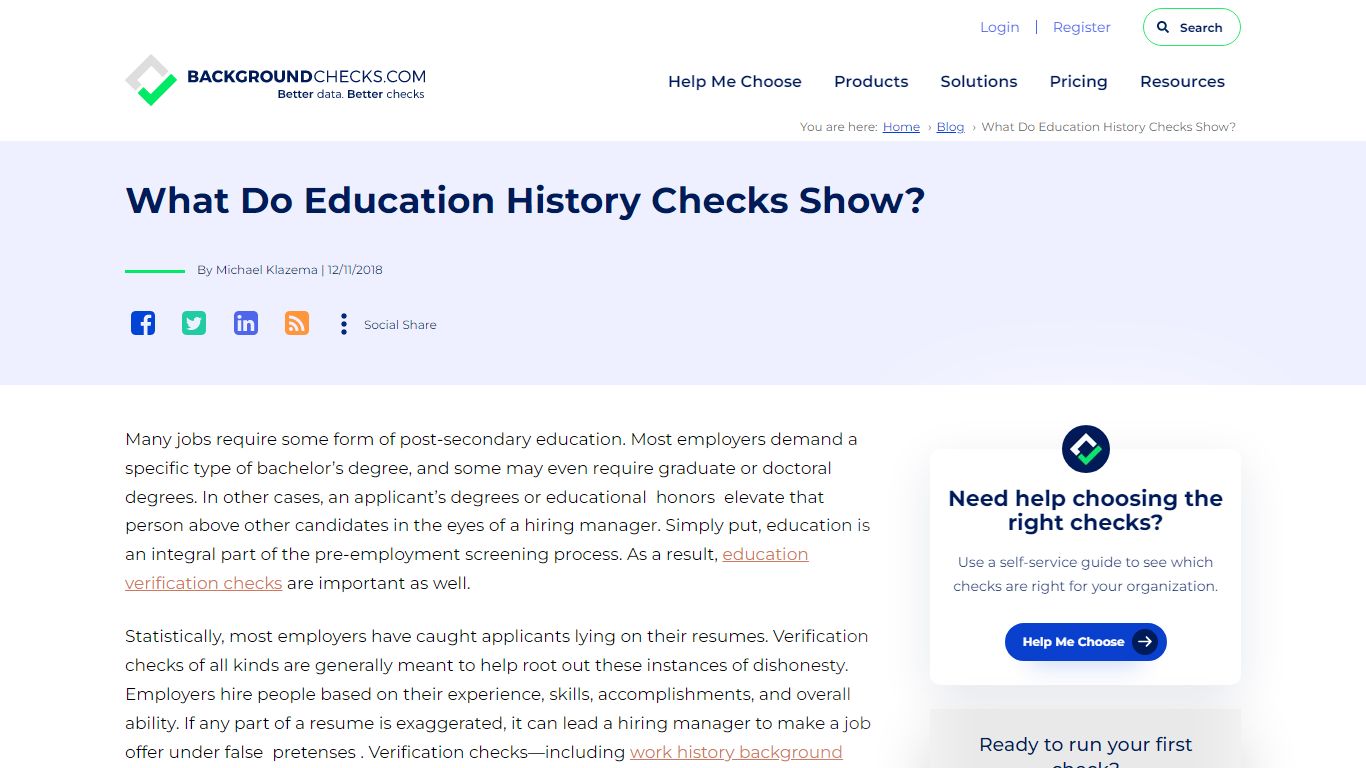Click the current page breadcrumb text
Screen dimensions: 1366x768
click(1109, 127)
